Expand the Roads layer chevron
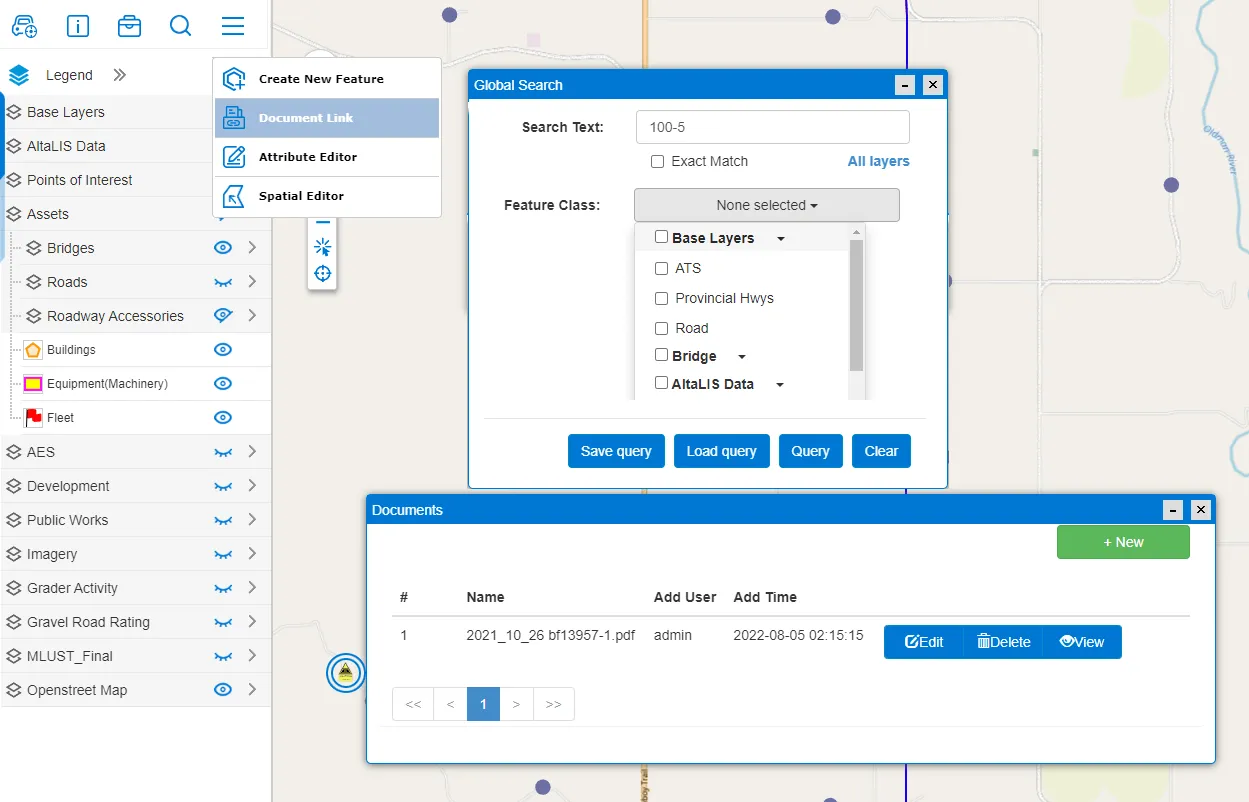The image size is (1249, 802). coord(252,282)
